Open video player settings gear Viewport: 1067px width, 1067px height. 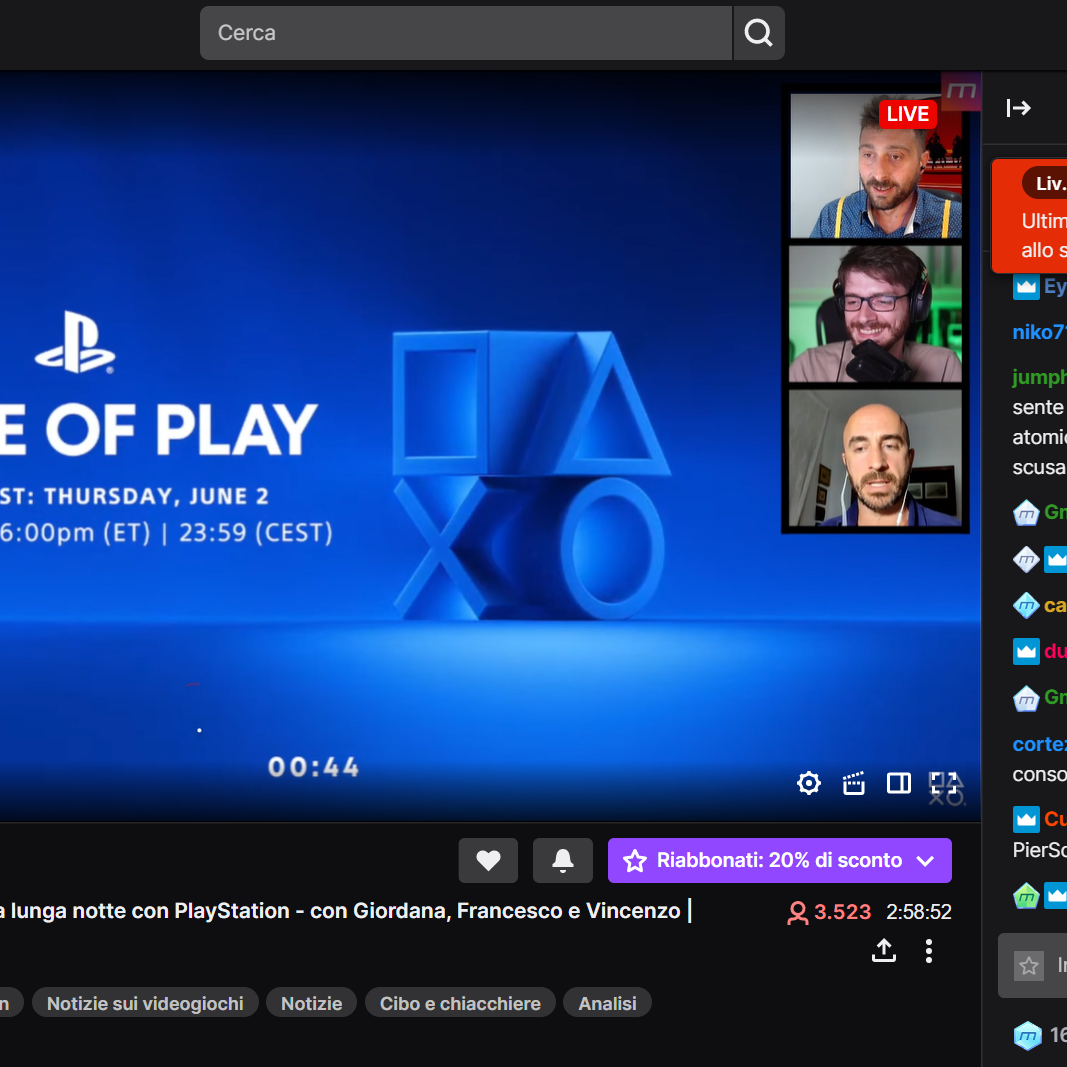808,783
